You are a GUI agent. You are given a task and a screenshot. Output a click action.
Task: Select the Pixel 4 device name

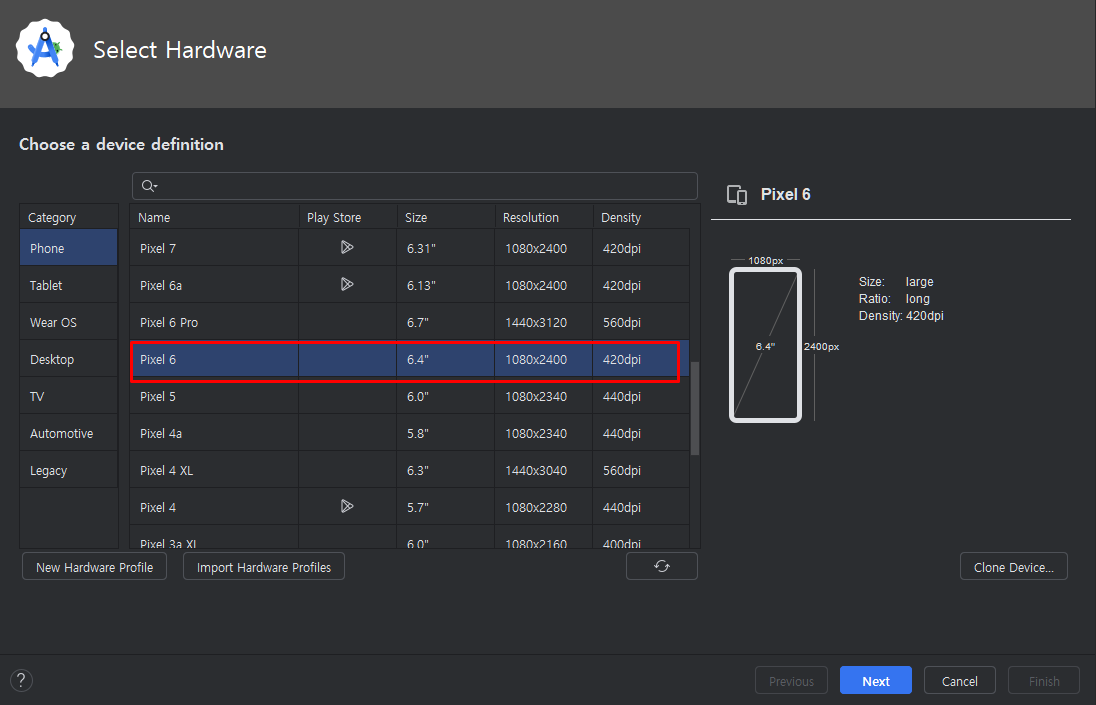click(x=158, y=507)
